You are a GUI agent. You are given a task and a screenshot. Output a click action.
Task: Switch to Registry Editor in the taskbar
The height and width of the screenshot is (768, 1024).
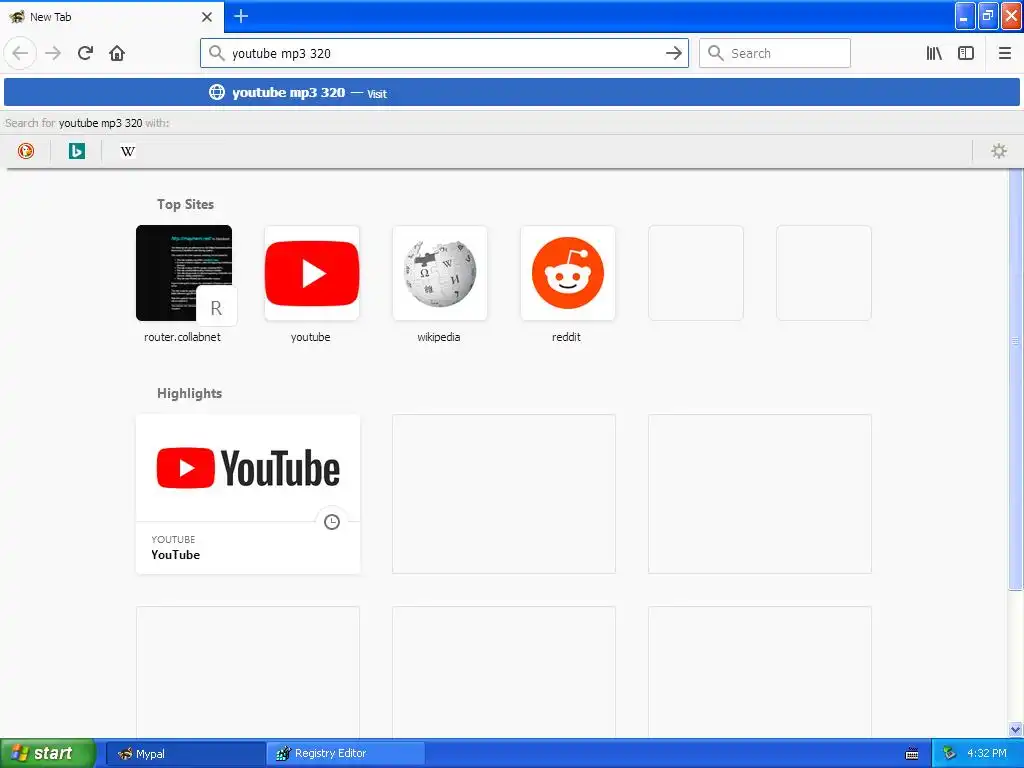pos(345,754)
